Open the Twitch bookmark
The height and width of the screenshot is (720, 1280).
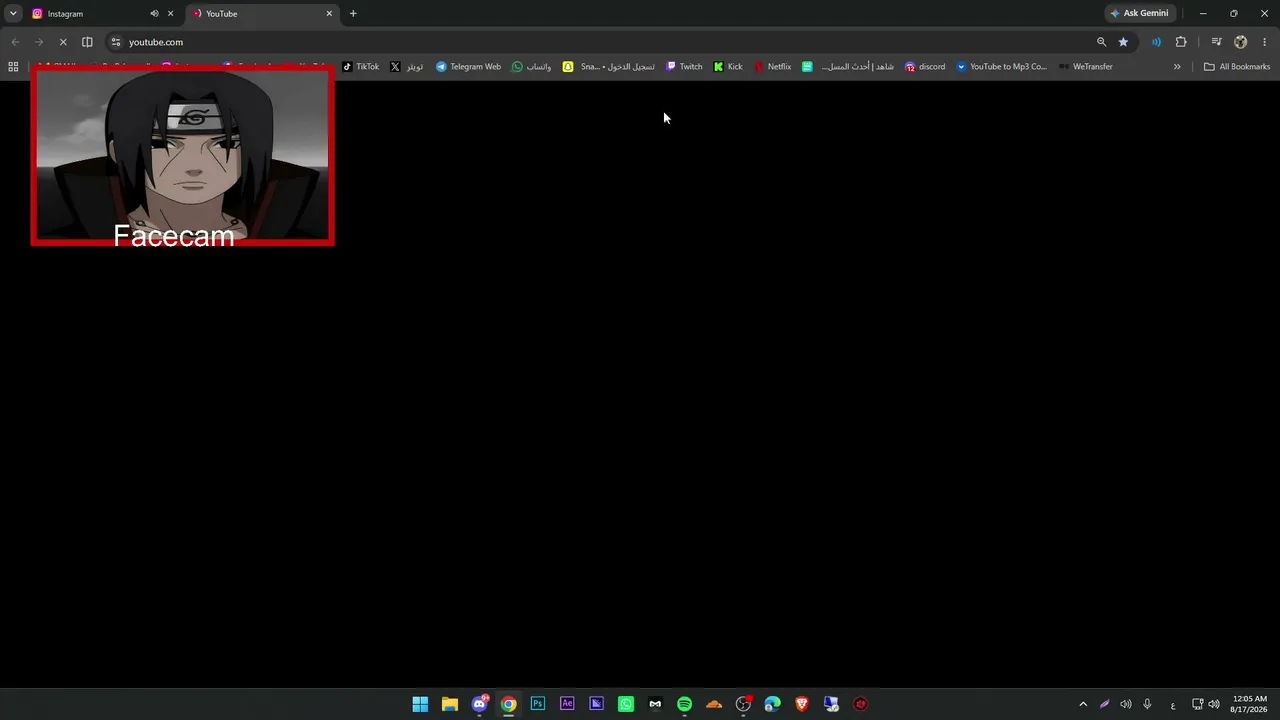click(x=684, y=67)
